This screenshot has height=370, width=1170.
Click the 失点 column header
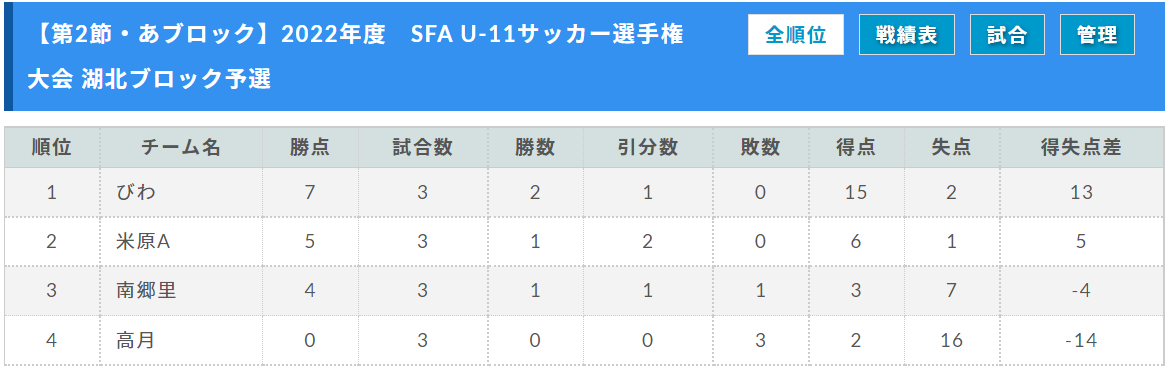tap(951, 148)
